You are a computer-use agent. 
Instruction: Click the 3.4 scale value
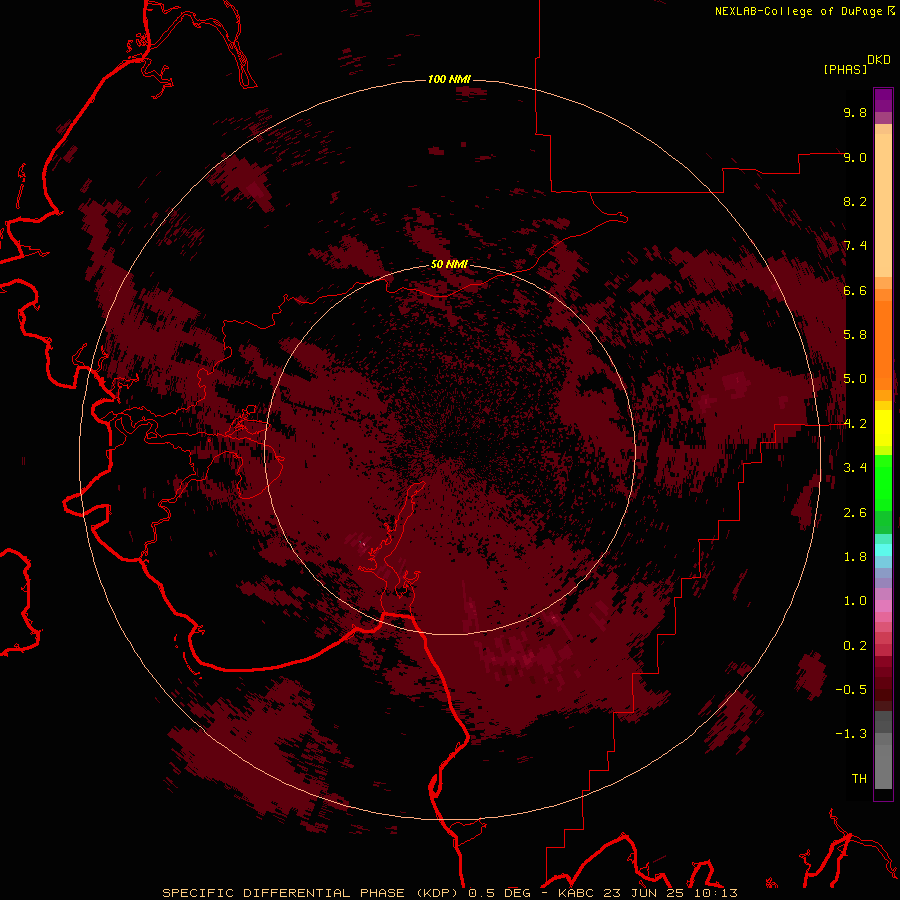855,468
